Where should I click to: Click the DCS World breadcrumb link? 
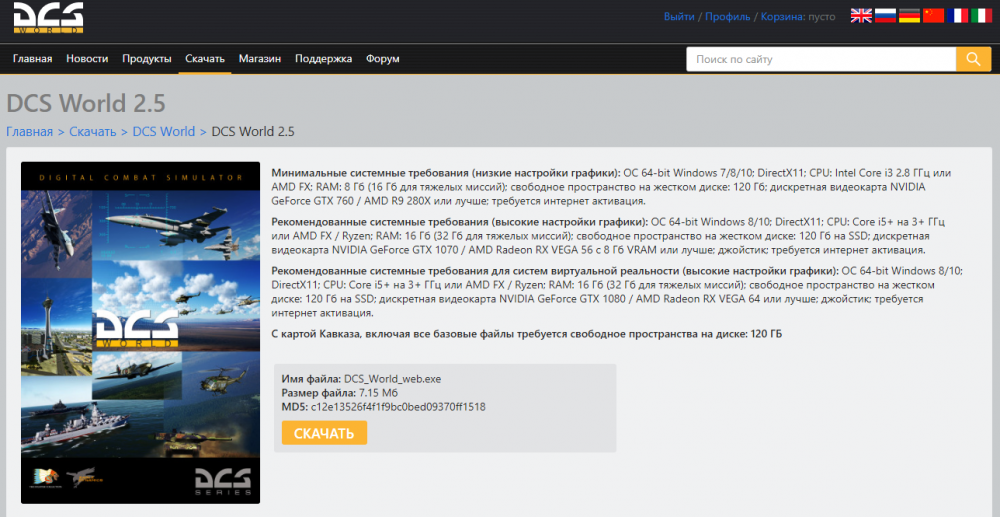coord(164,132)
